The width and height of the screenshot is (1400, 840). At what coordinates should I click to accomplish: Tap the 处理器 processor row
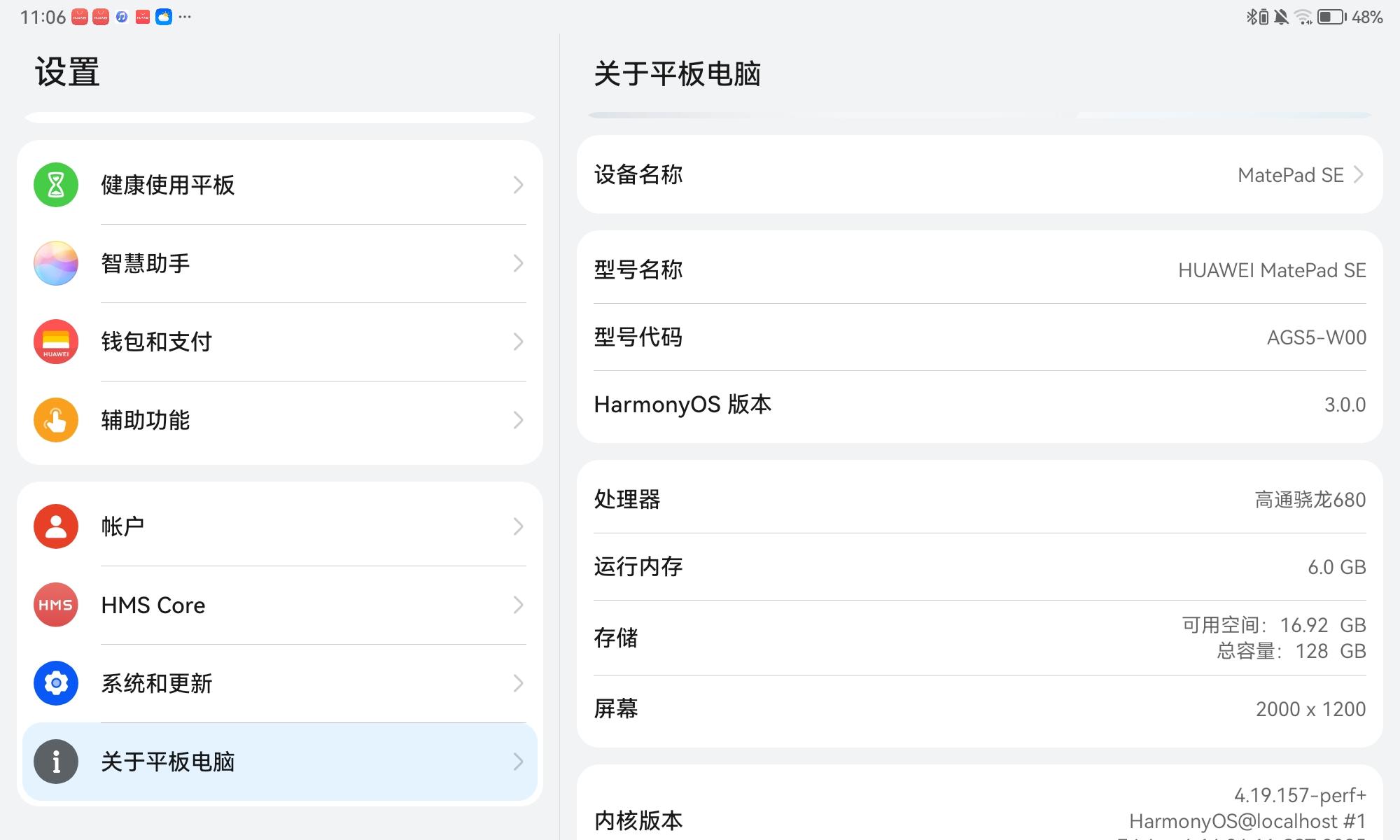click(x=979, y=500)
